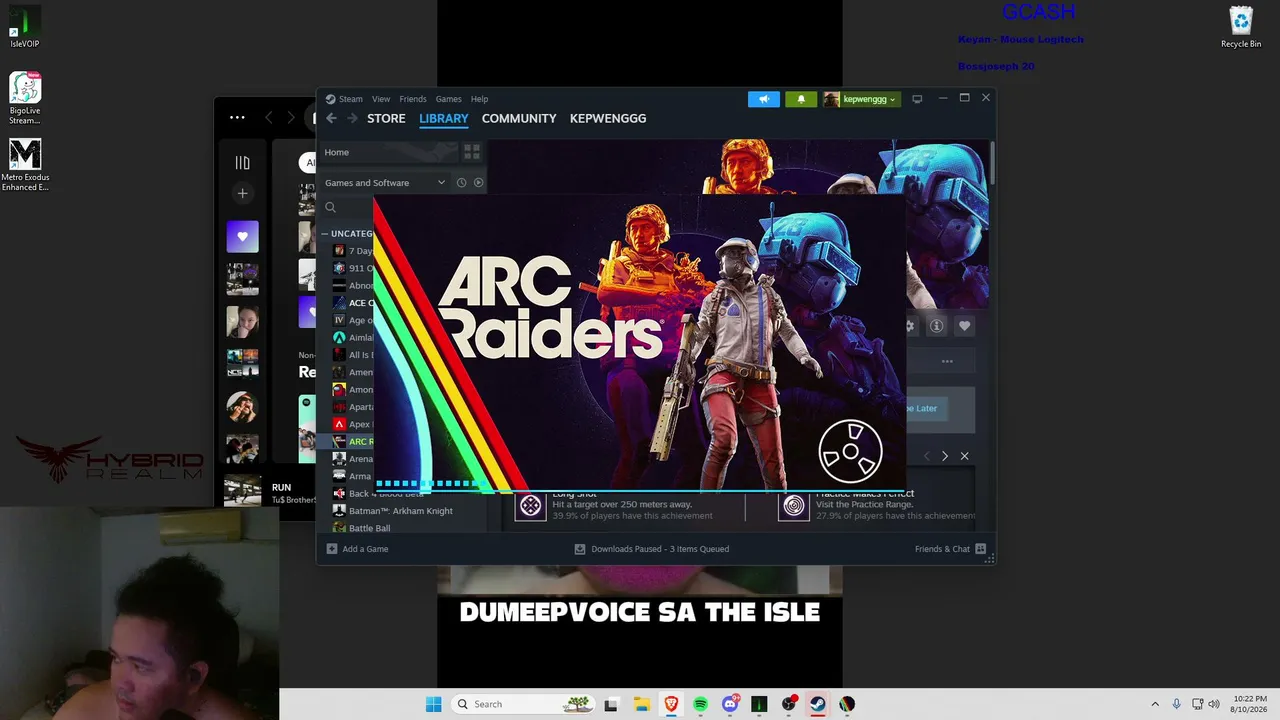
Task: Click plus create button in Spotify sidebar
Action: coord(242,193)
